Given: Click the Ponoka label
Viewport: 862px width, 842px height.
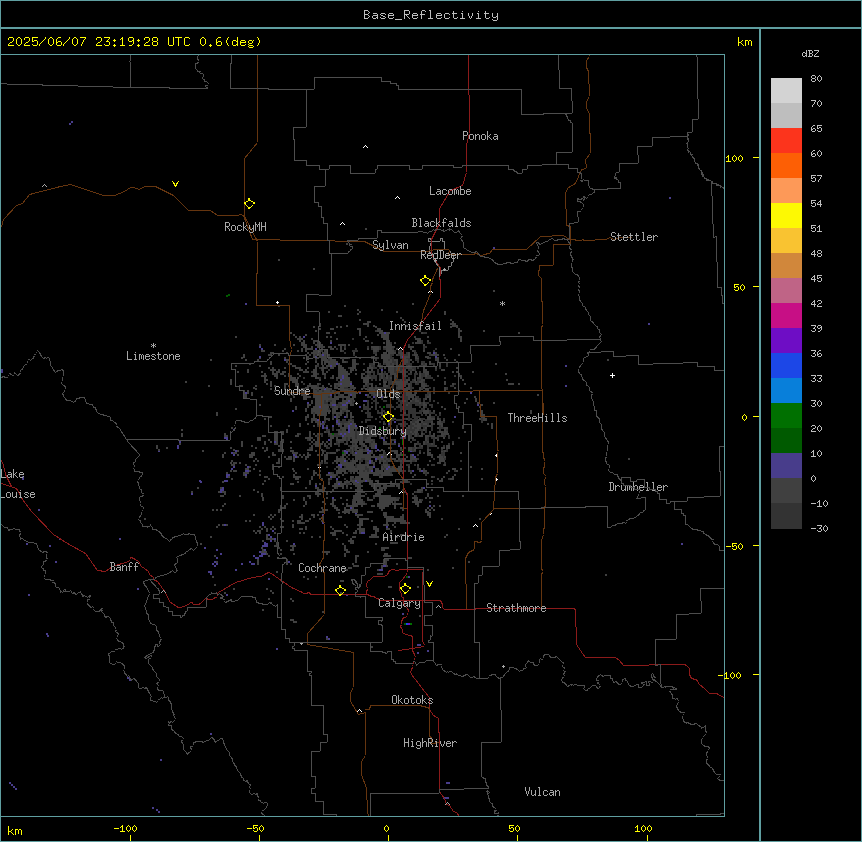Looking at the screenshot, I should [480, 136].
